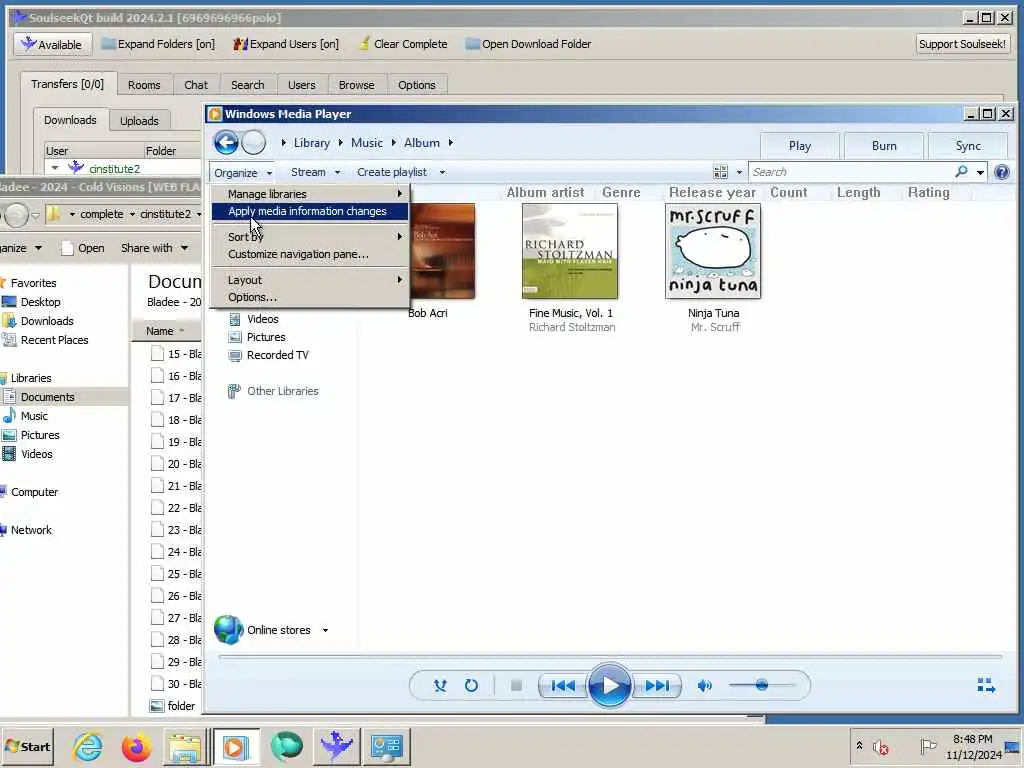Click Open Download Folder in Soulseek
This screenshot has height=768, width=1024.
pos(528,44)
